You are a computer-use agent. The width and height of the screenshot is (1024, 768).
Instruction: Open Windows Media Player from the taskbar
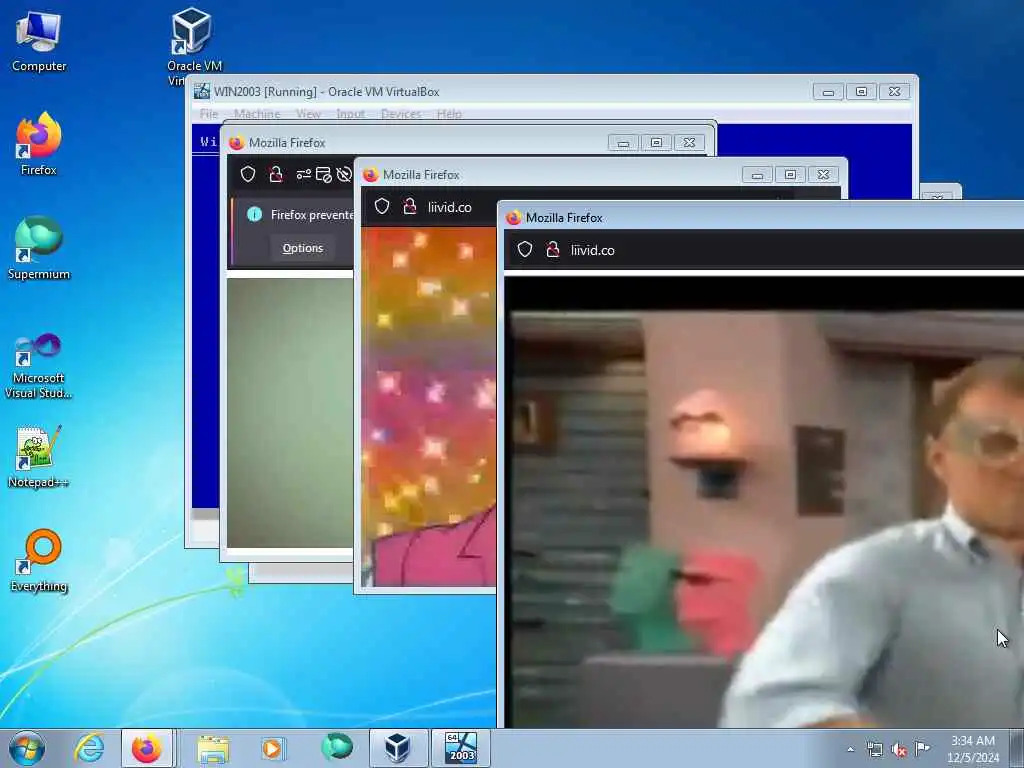[272, 748]
